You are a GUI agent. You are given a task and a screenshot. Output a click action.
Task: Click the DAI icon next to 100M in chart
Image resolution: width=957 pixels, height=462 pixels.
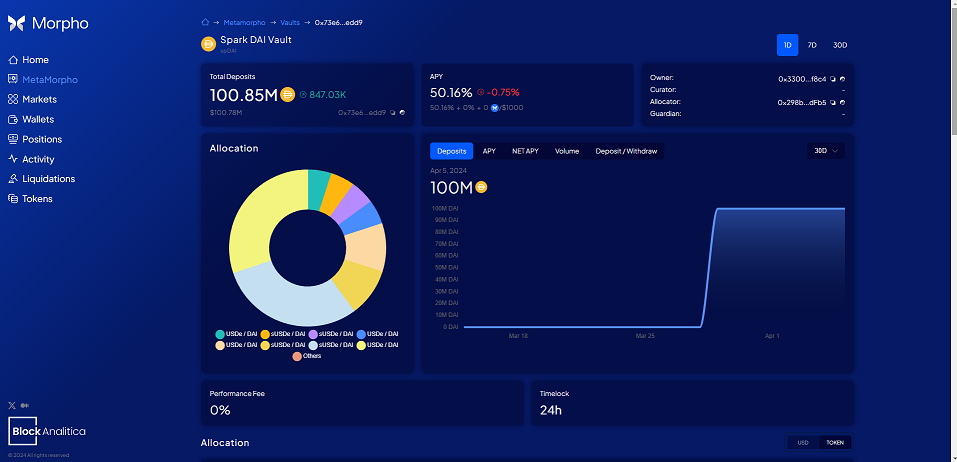481,187
